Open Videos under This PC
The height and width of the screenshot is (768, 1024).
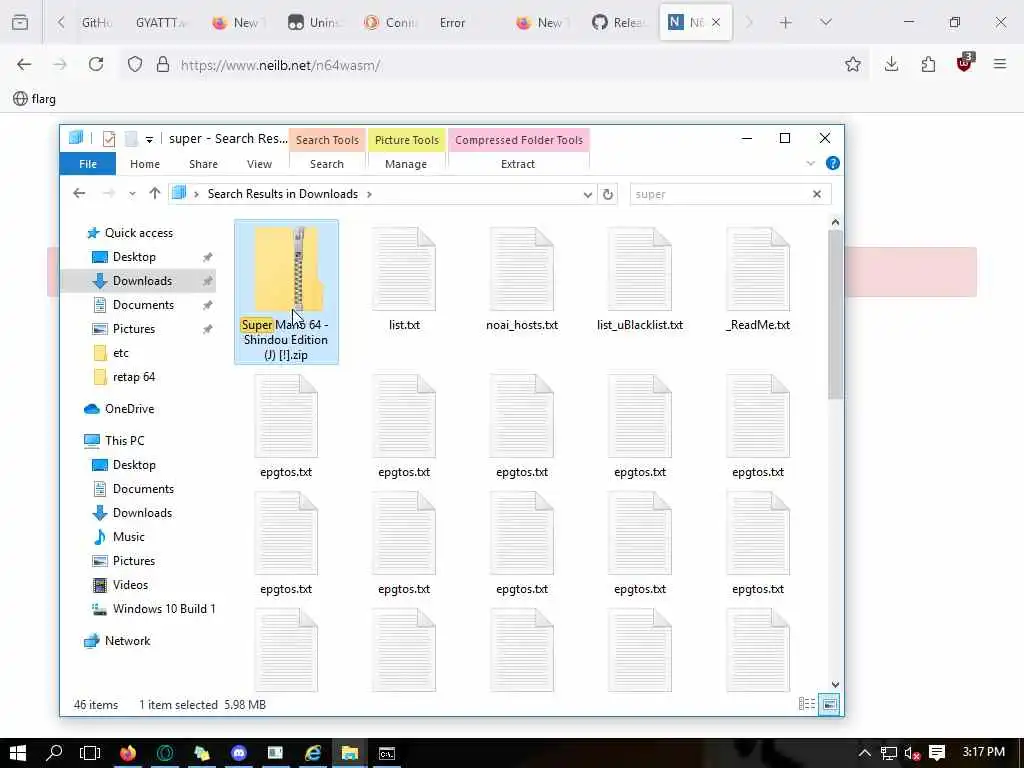pyautogui.click(x=130, y=585)
